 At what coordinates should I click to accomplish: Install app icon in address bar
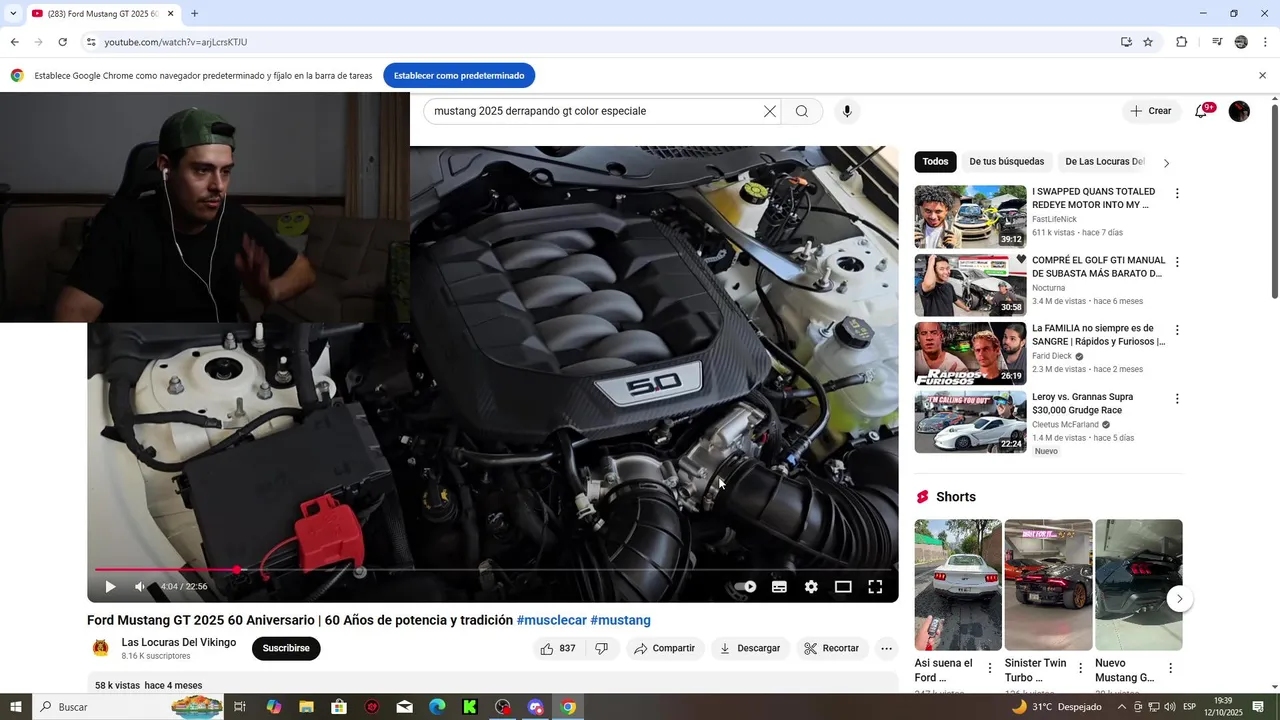[1126, 42]
